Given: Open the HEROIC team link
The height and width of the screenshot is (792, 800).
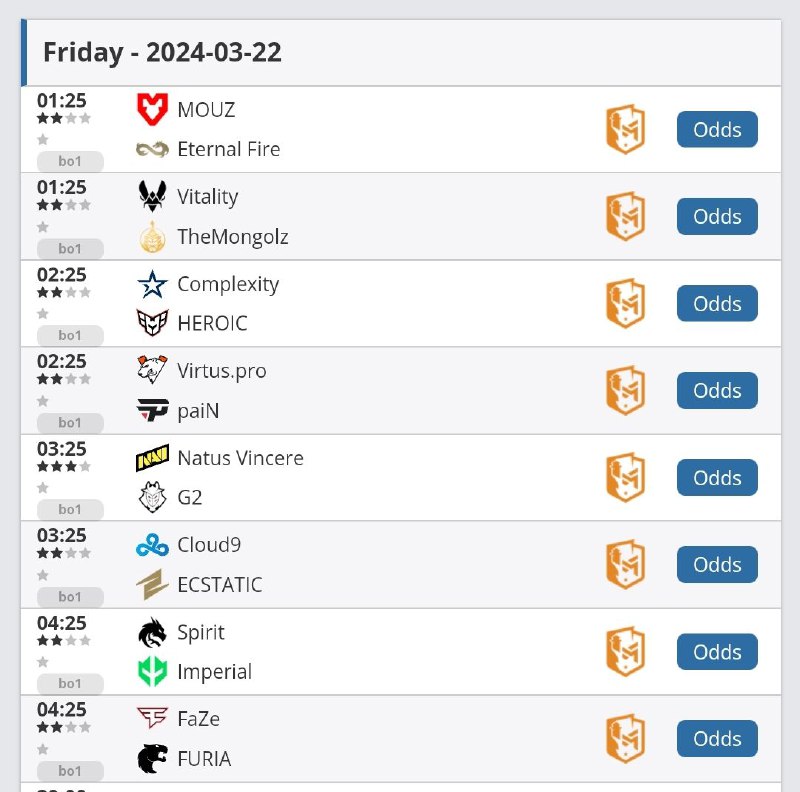Looking at the screenshot, I should [x=212, y=324].
